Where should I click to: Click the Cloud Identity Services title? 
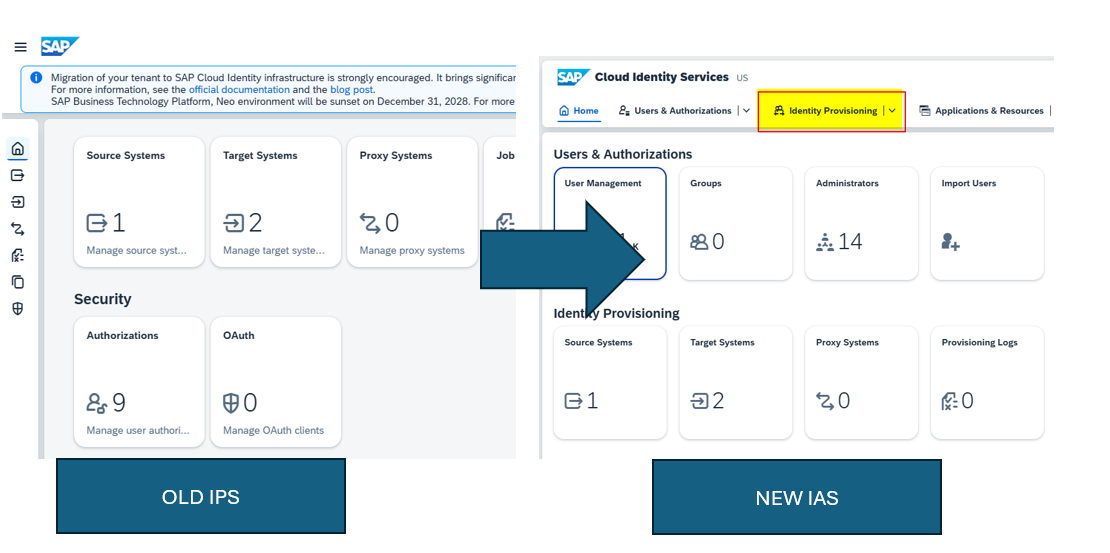(662, 76)
